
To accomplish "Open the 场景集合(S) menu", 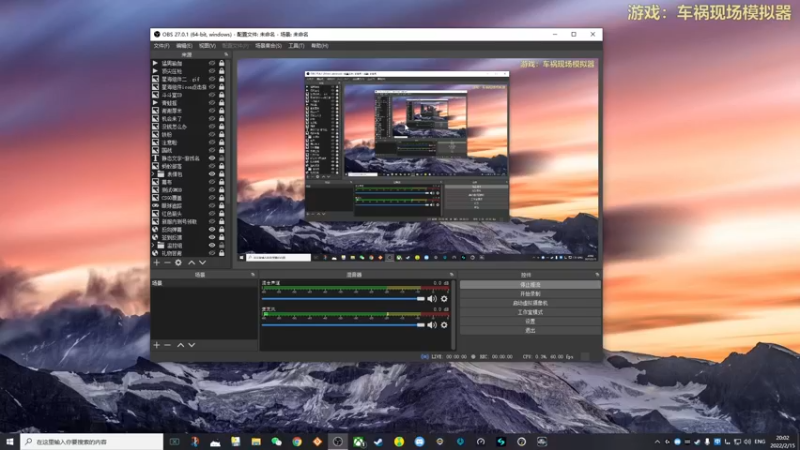I will click(x=268, y=46).
